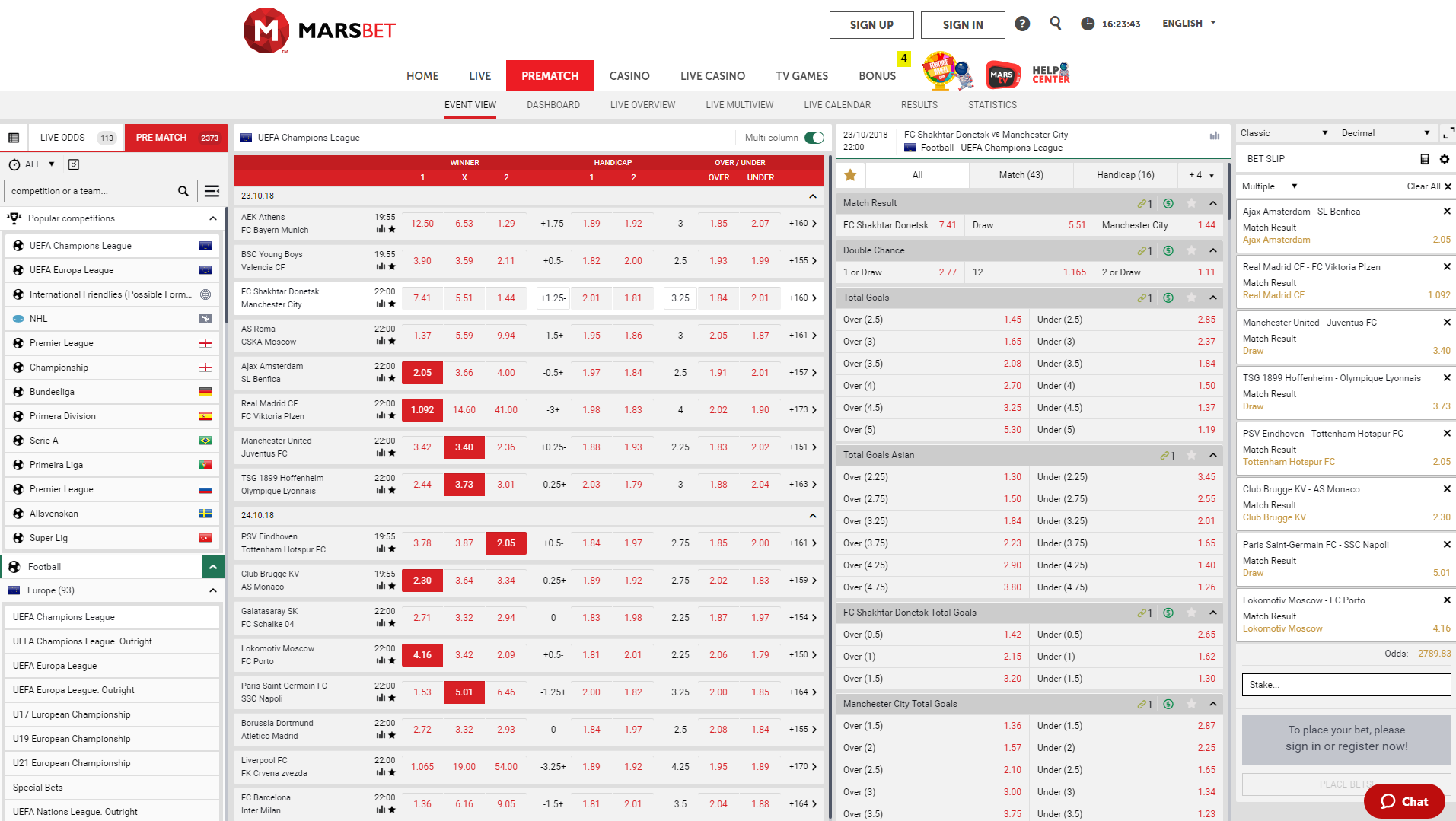Screen dimensions: 1456x821
Task: Open bet slip settings gear
Action: 1444,159
